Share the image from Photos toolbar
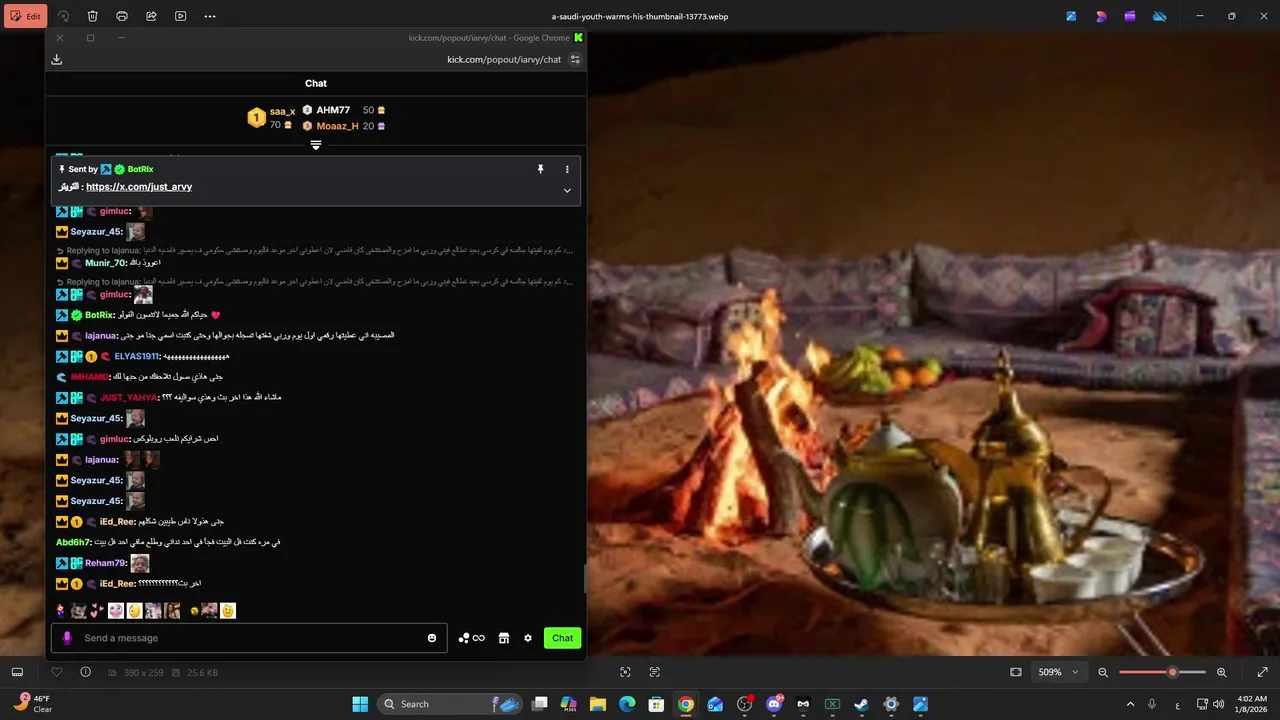Image resolution: width=1280 pixels, height=720 pixels. tap(151, 16)
